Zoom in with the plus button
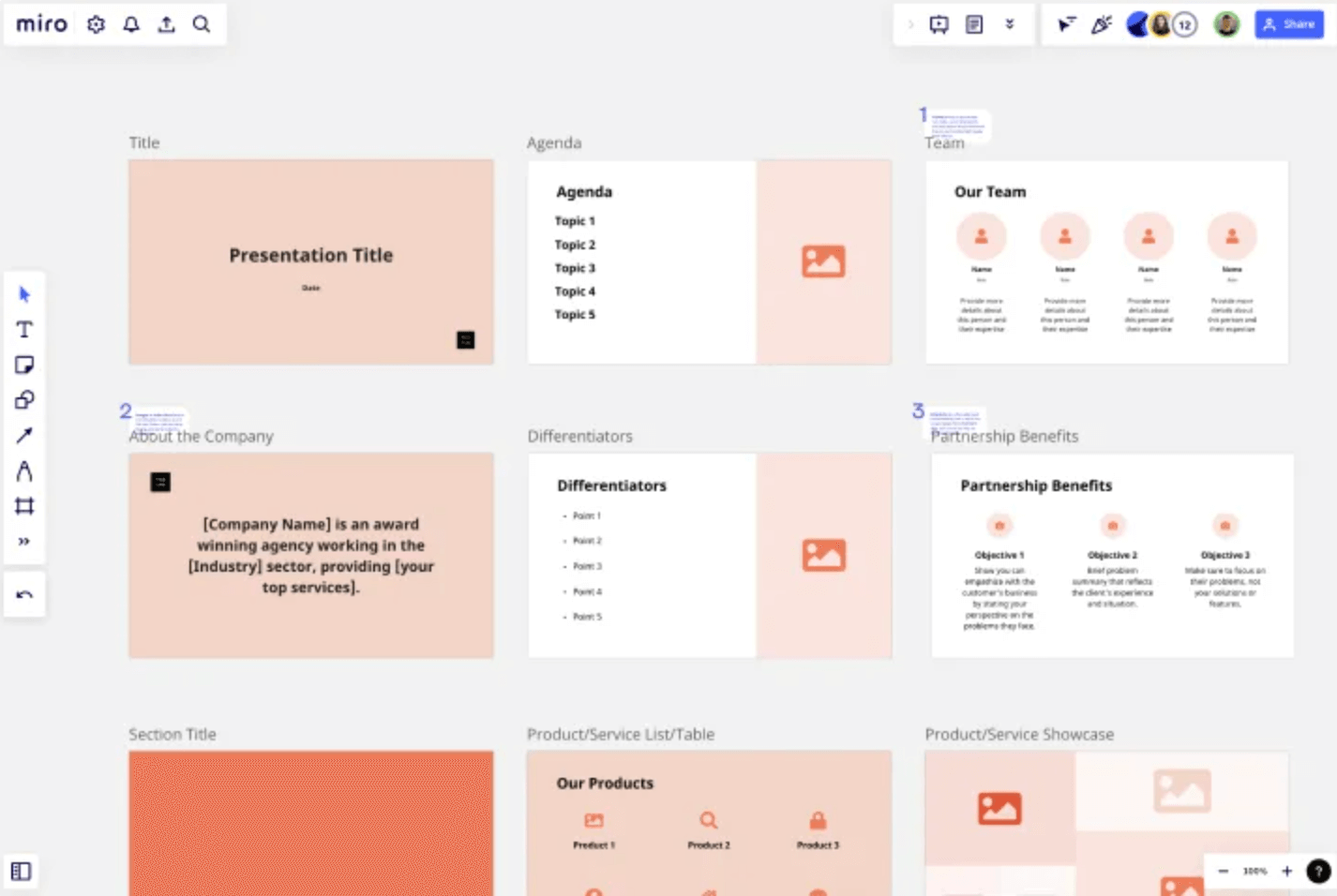Image resolution: width=1337 pixels, height=896 pixels. (x=1286, y=871)
